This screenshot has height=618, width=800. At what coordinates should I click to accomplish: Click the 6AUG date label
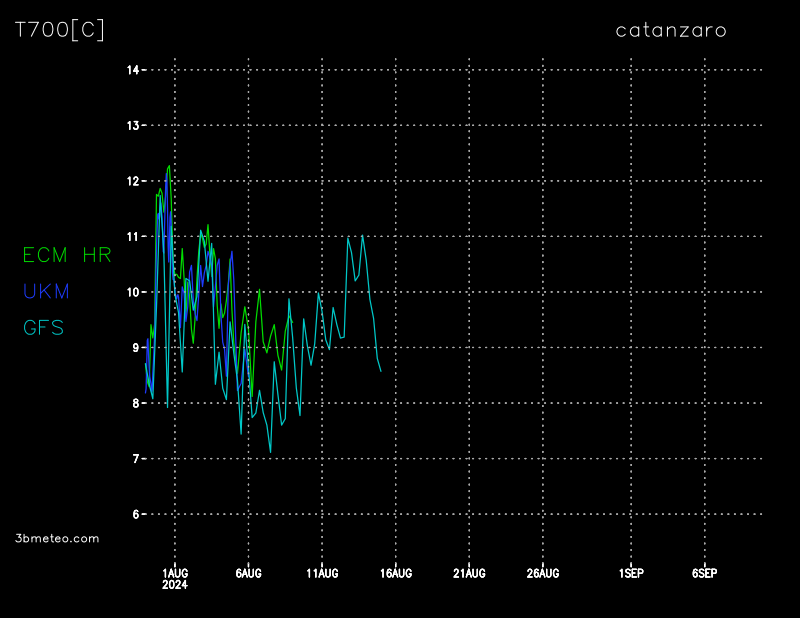click(x=248, y=573)
